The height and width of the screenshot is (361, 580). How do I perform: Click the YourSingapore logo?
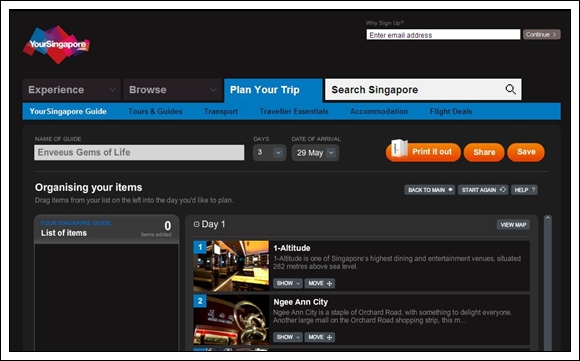click(x=56, y=45)
